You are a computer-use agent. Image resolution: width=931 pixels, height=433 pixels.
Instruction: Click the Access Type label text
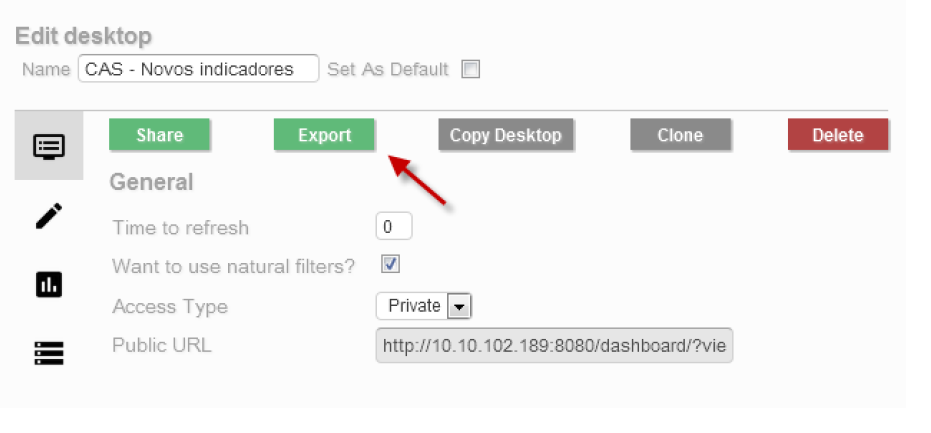pos(170,307)
